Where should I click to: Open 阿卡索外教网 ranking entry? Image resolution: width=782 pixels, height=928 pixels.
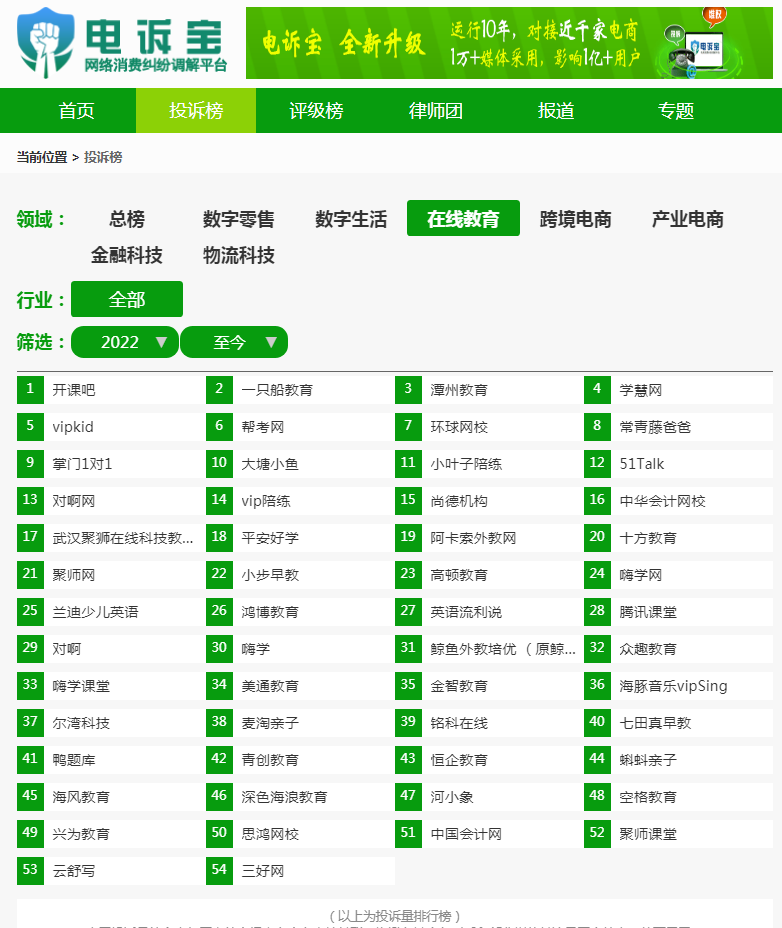[489, 538]
